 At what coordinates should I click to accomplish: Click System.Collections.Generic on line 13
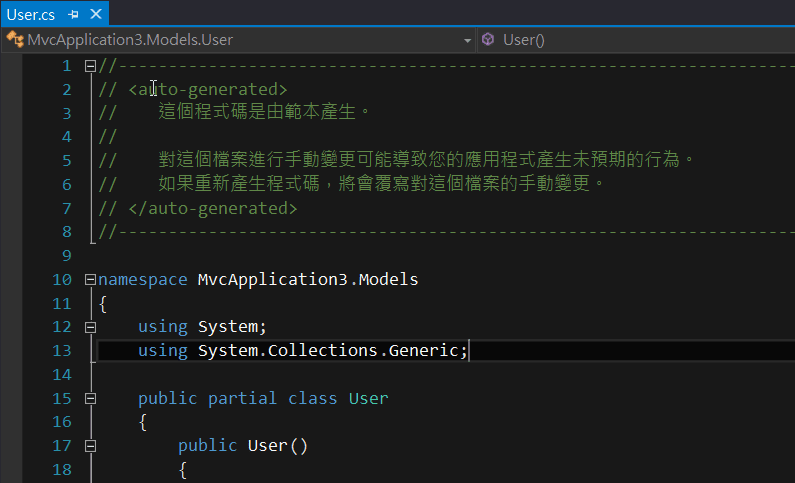coord(328,351)
